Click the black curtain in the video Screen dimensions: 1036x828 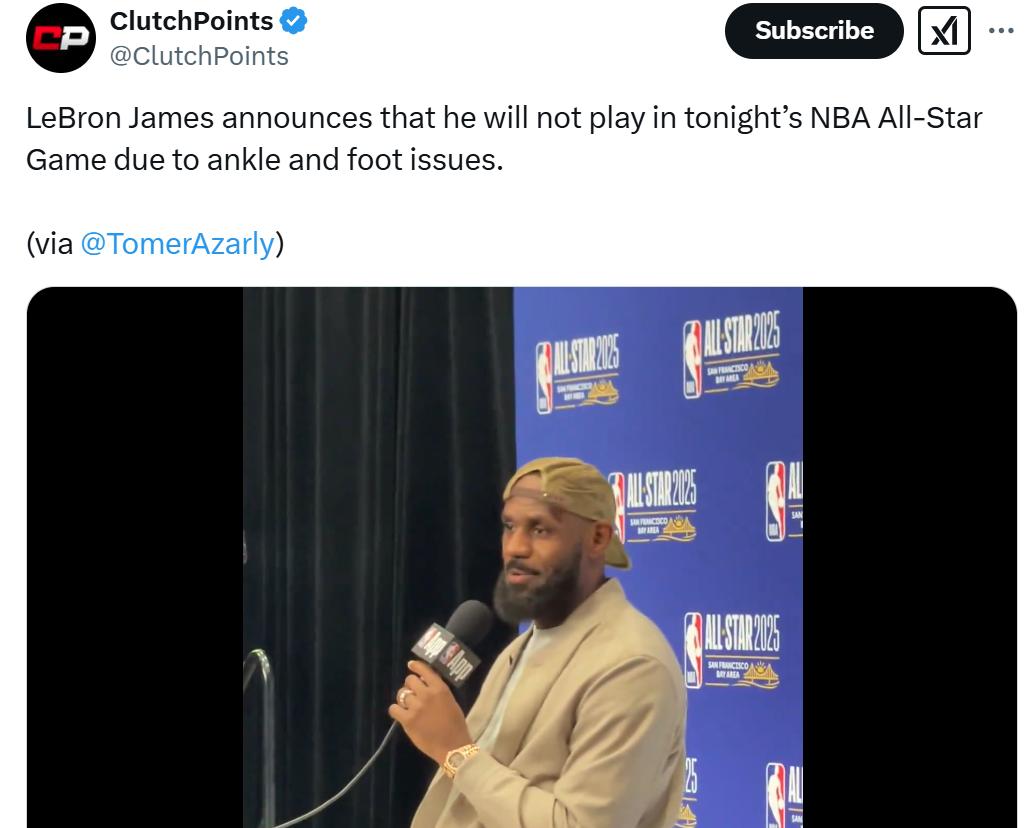378,463
